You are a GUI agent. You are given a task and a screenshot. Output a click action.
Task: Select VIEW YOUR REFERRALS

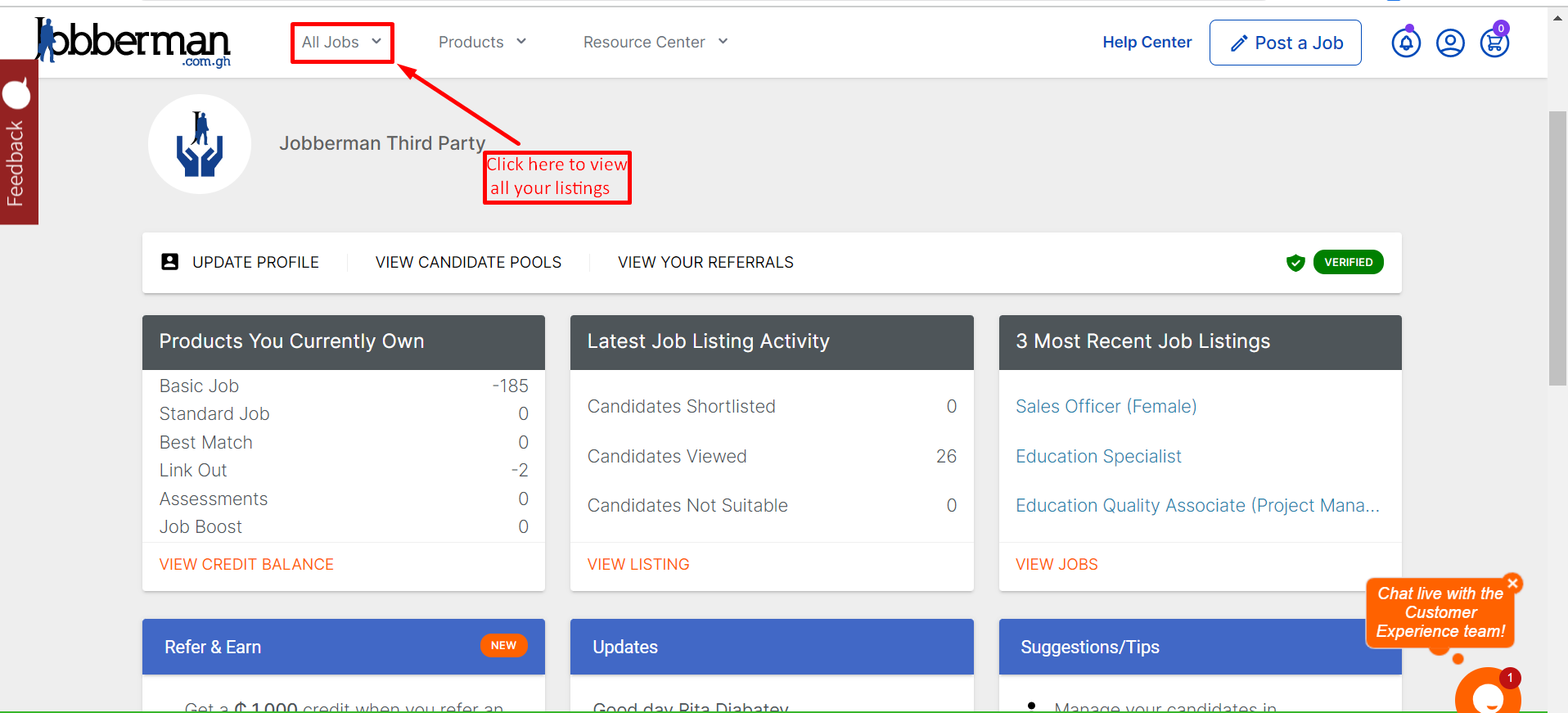(705, 262)
